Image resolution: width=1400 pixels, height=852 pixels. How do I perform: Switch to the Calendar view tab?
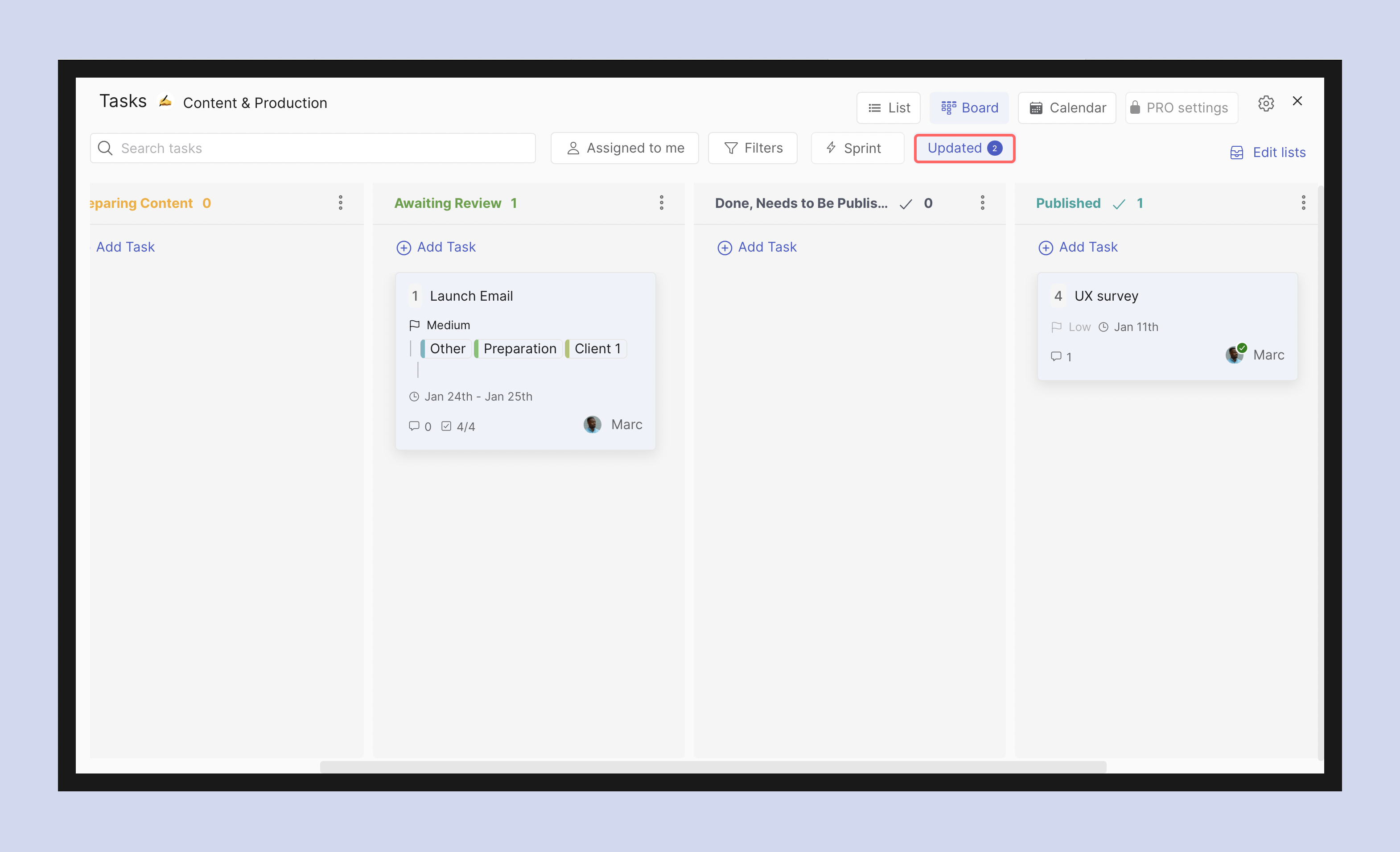coord(1067,108)
